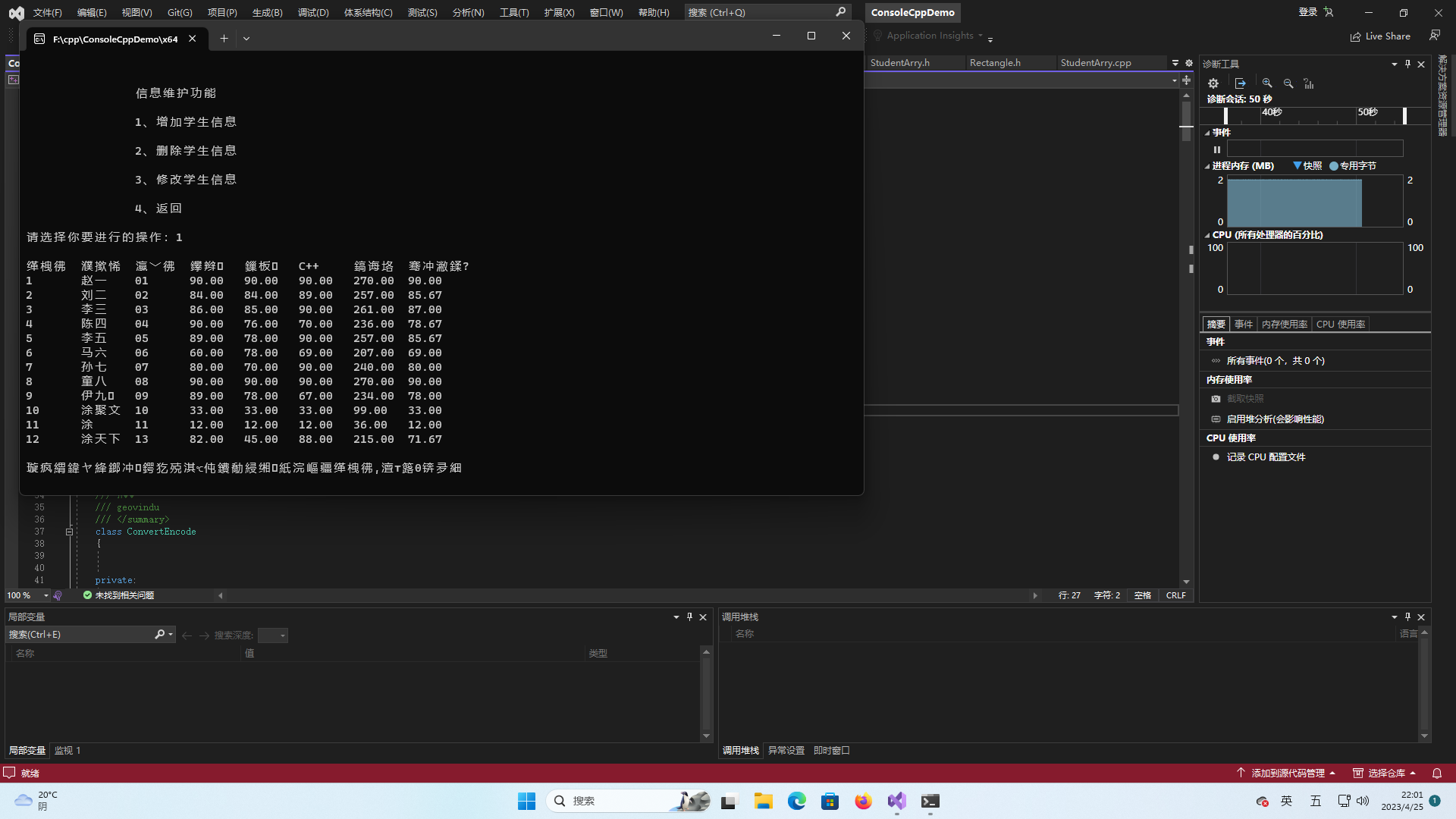Click the right timeline selection handle

tap(1404, 115)
